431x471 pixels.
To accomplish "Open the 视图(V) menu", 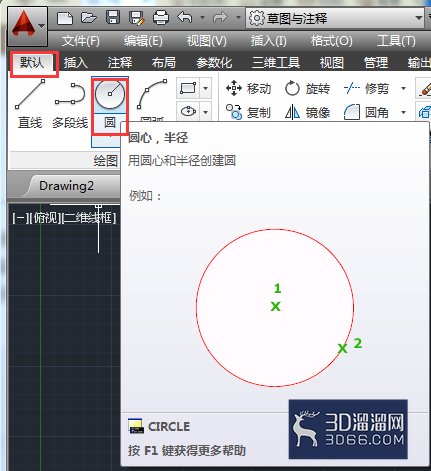I will [206, 41].
